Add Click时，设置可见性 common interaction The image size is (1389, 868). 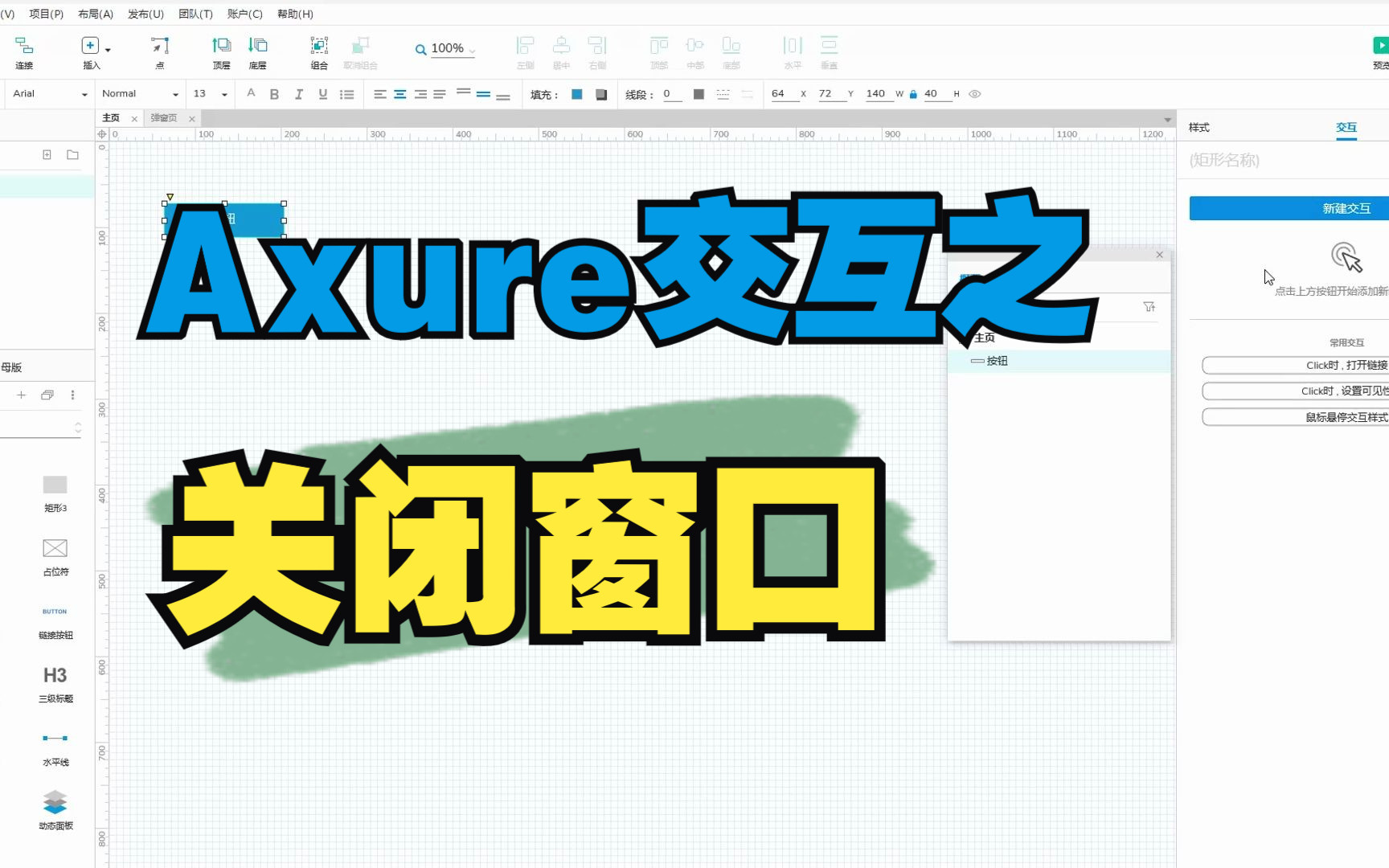(1296, 391)
